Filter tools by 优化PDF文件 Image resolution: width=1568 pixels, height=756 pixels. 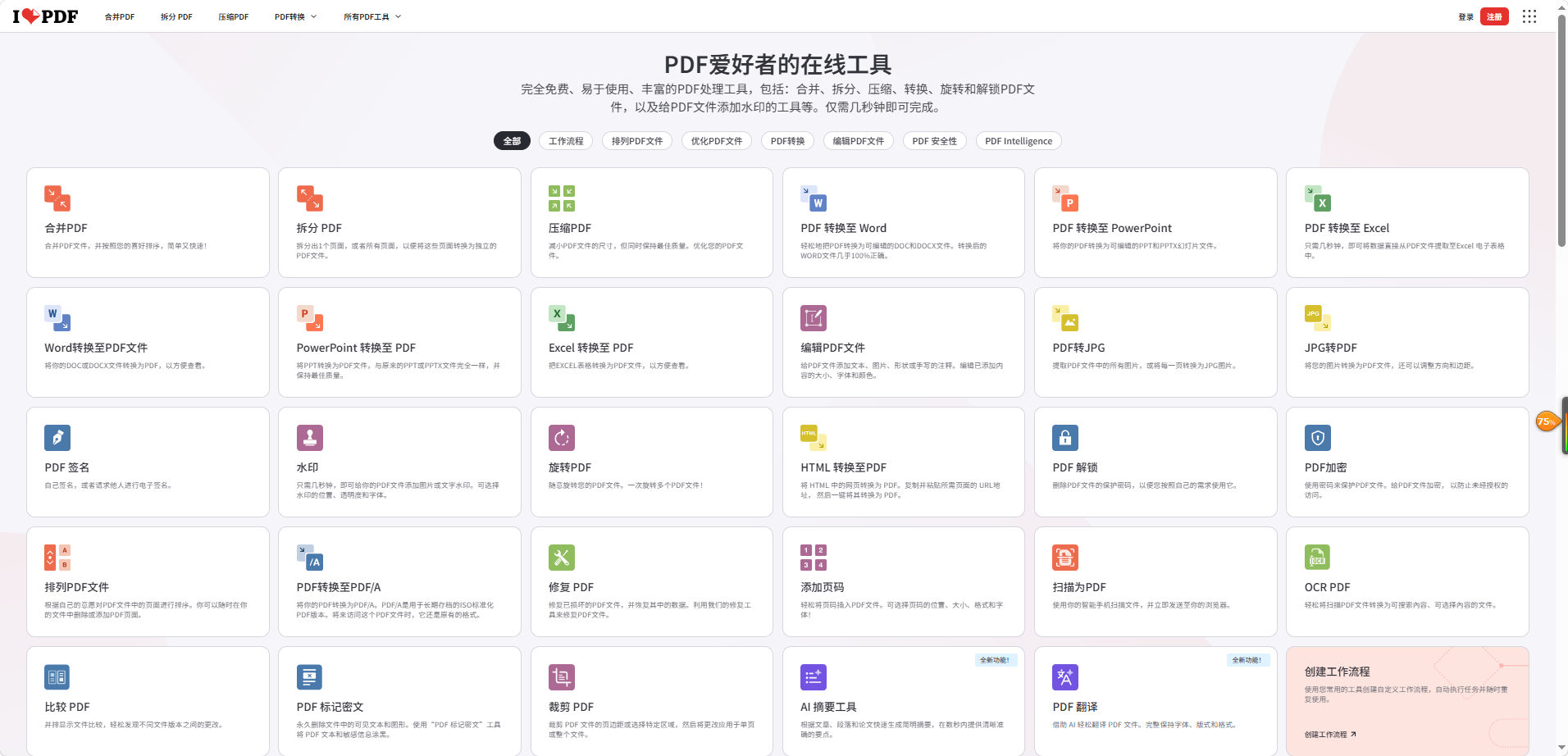point(717,141)
